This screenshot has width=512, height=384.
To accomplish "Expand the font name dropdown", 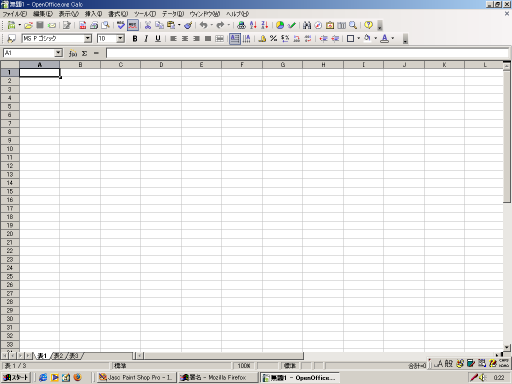I will (x=88, y=39).
